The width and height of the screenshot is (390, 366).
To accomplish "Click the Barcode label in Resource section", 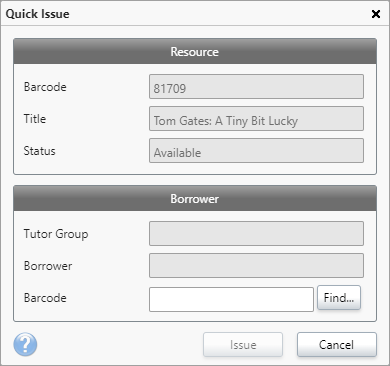I will tap(45, 87).
